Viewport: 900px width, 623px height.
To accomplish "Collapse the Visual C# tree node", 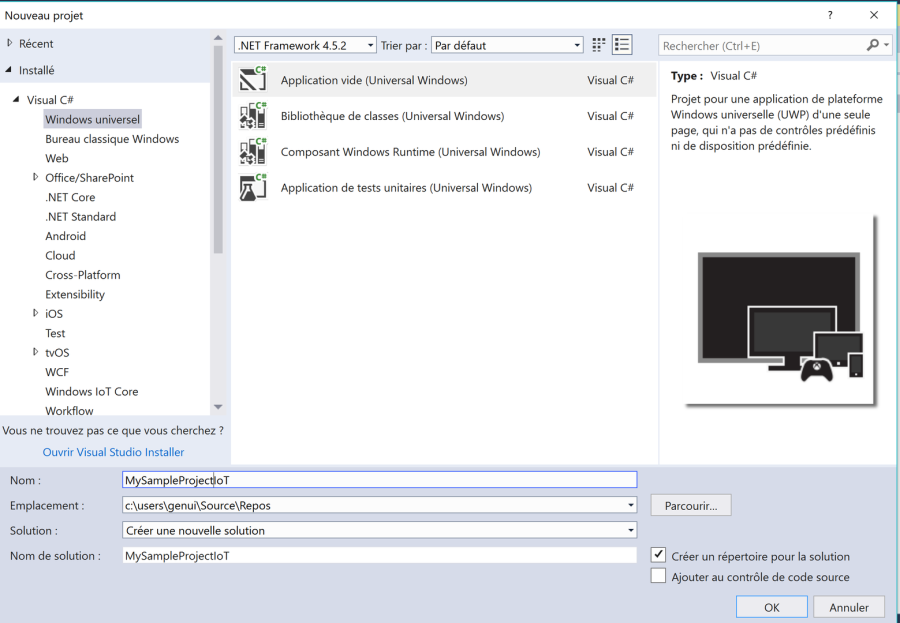I will point(17,99).
